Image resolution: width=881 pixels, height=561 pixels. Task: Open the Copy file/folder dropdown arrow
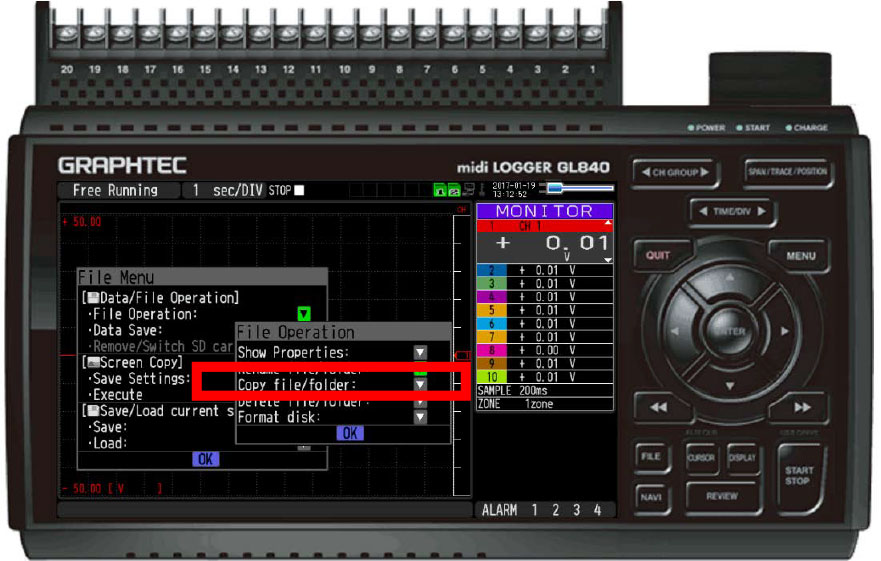click(420, 384)
